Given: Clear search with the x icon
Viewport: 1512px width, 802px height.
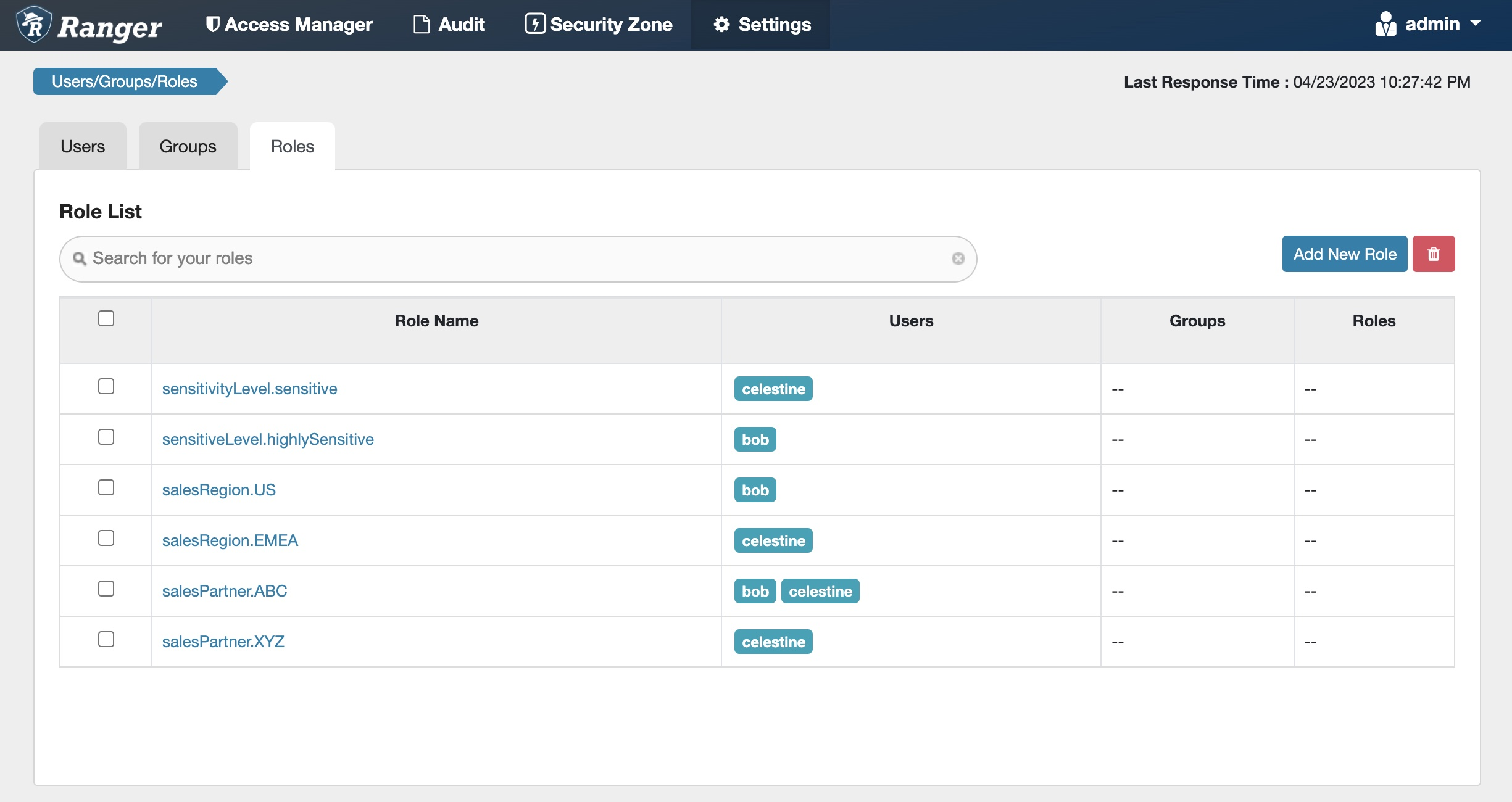Looking at the screenshot, I should [x=958, y=258].
